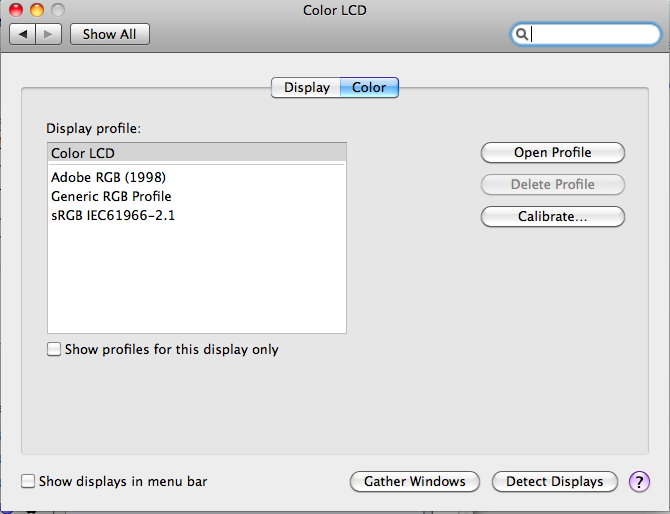Switch to the Display tab
This screenshot has height=514, width=670.
click(x=306, y=88)
